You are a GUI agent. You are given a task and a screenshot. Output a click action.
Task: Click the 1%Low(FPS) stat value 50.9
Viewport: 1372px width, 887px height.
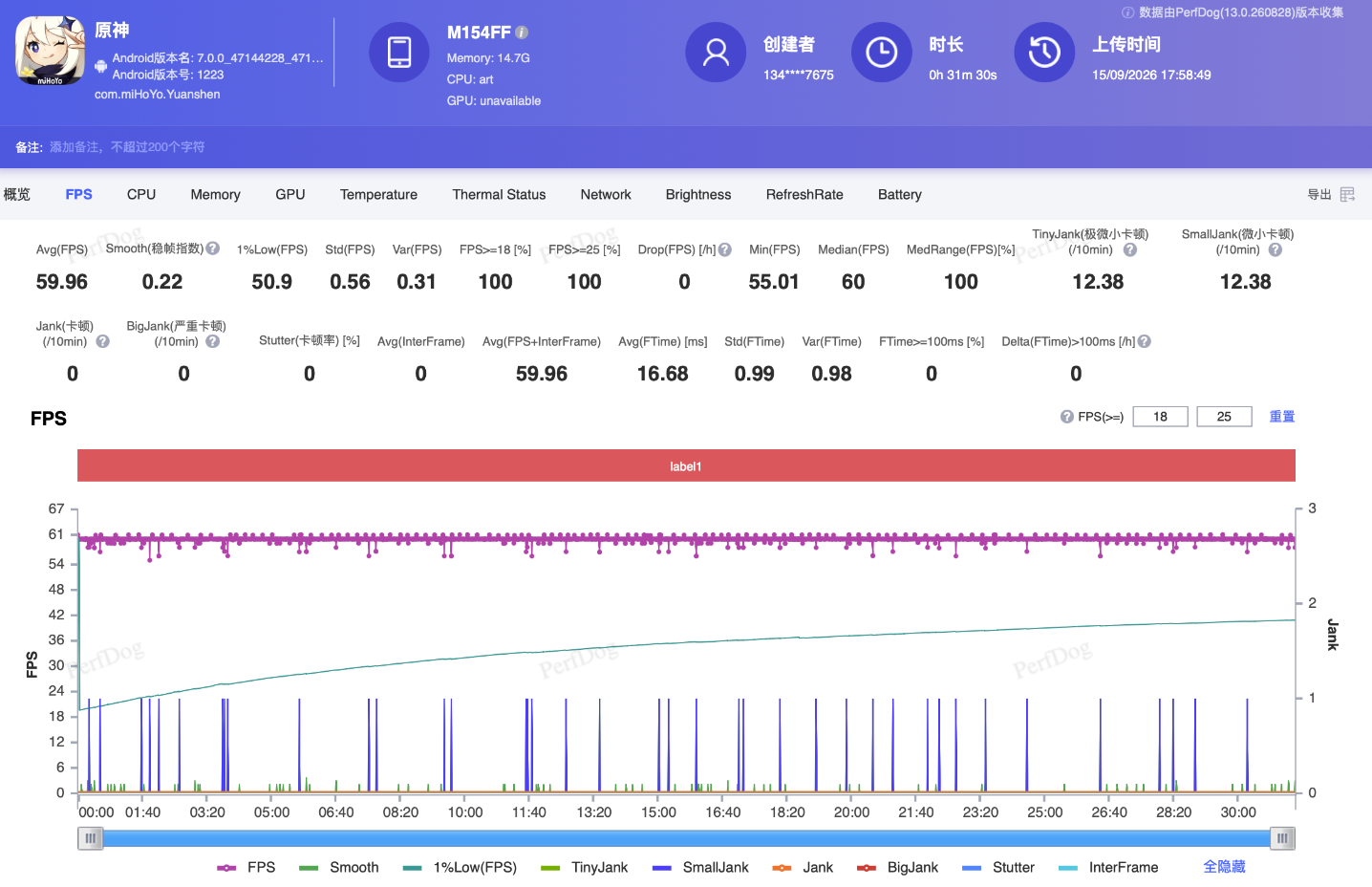point(272,282)
